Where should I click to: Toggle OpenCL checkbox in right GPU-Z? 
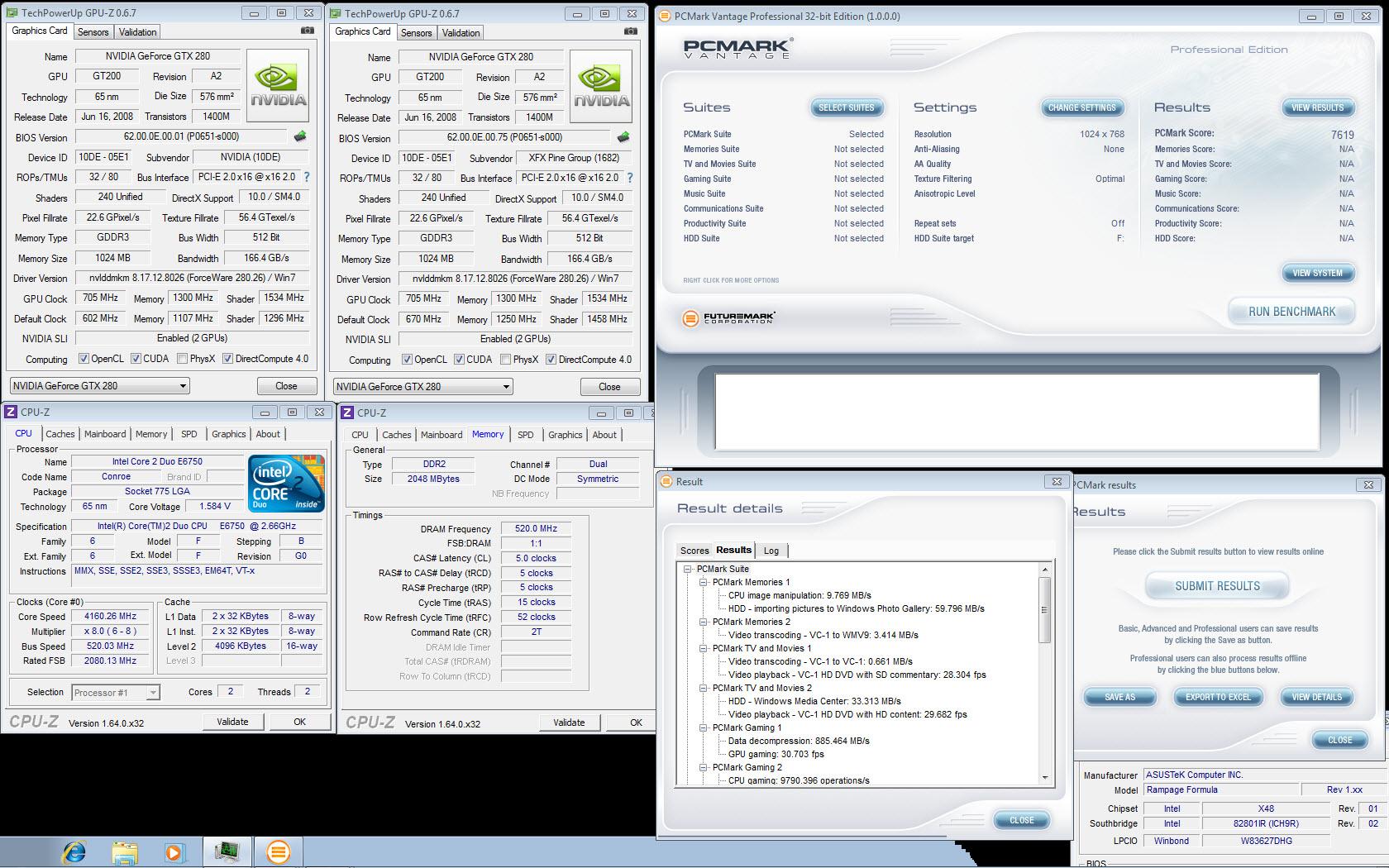point(407,360)
